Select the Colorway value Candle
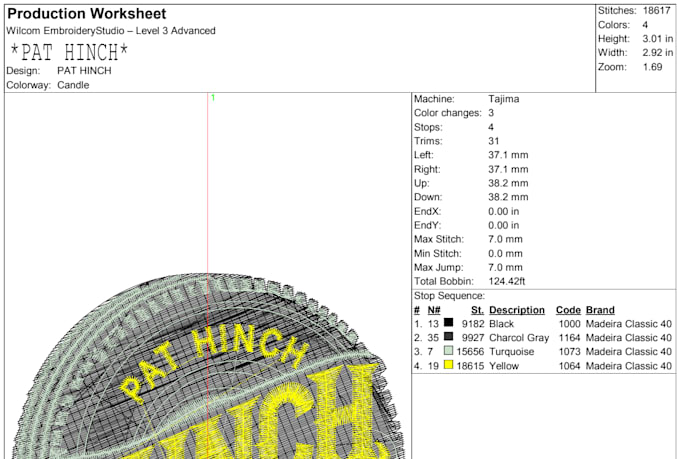 (73, 85)
